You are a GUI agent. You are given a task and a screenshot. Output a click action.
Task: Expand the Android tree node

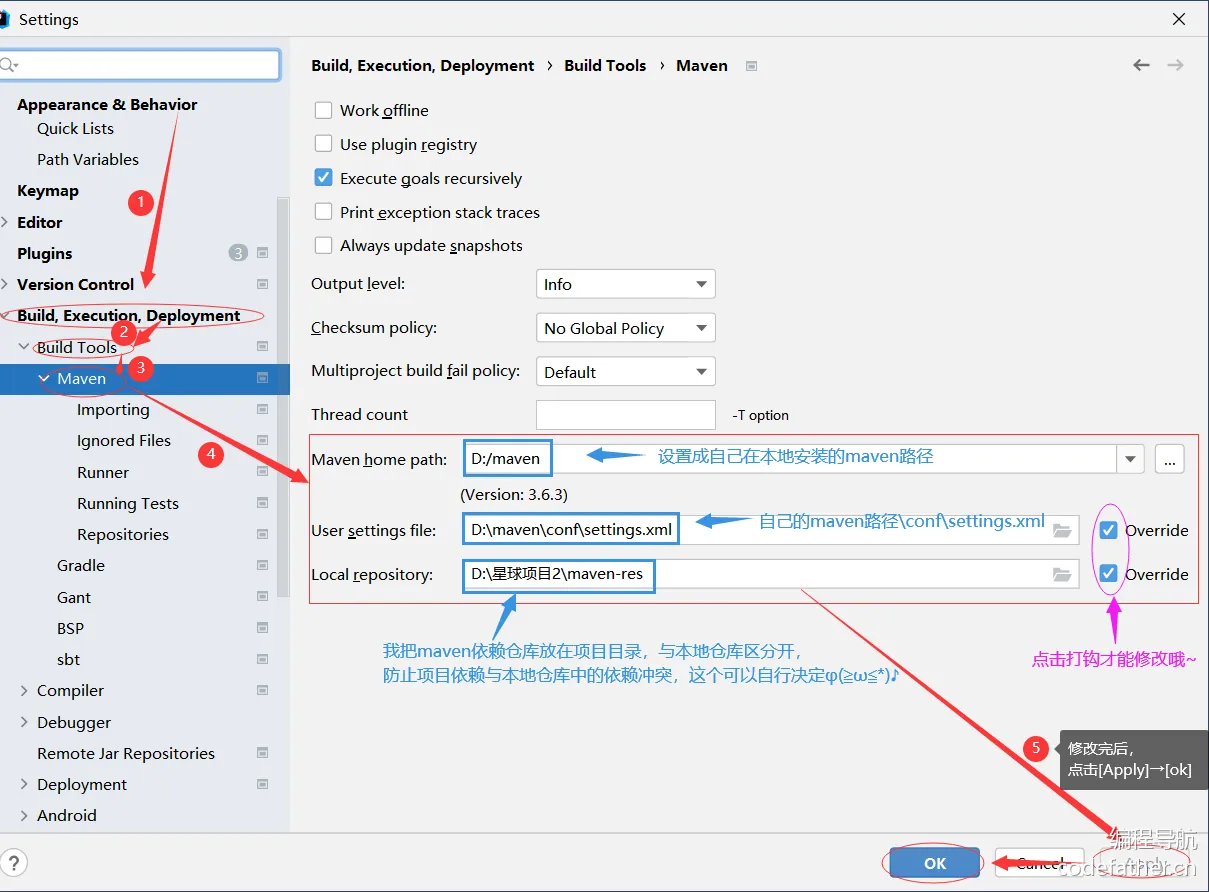(25, 815)
